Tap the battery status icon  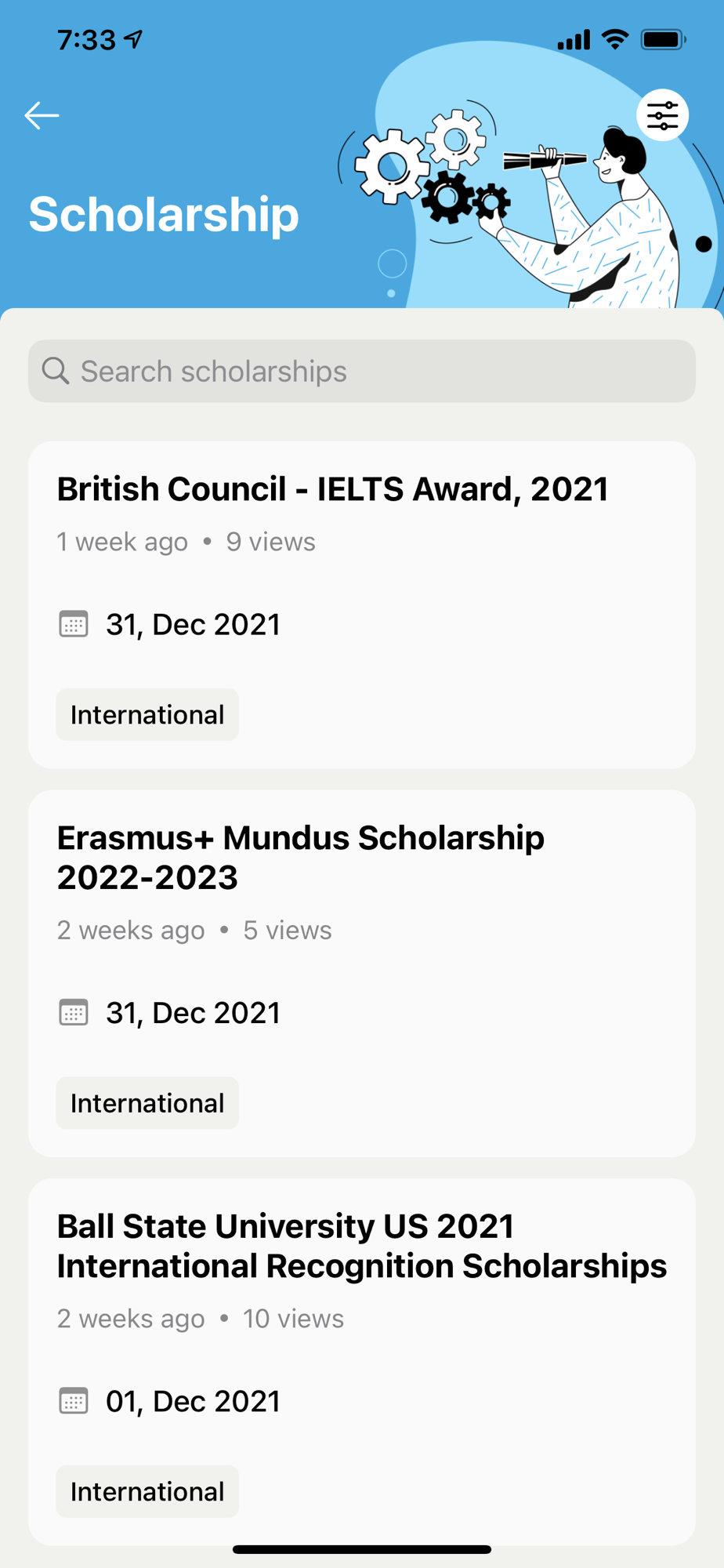coord(663,39)
